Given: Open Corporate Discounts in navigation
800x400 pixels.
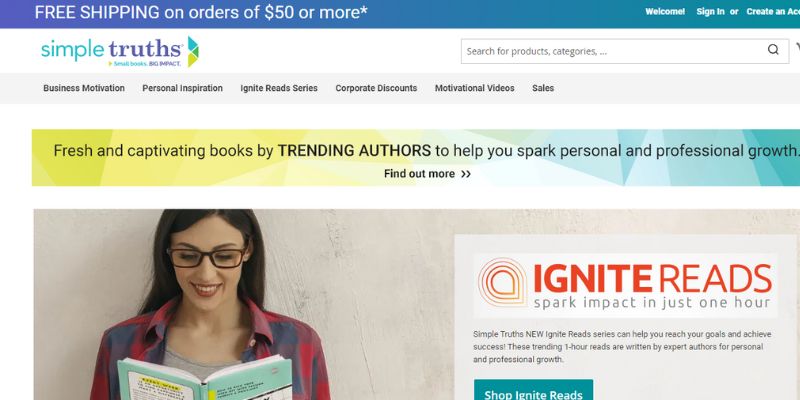Looking at the screenshot, I should 376,88.
